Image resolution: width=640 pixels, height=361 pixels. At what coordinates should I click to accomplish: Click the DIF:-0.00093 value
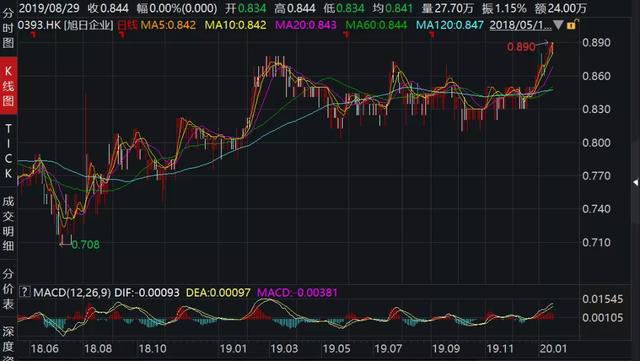point(147,292)
